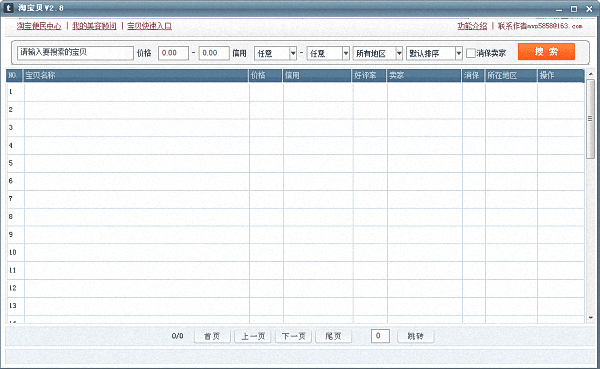Expand the 默认排序 sort dropdown
The height and width of the screenshot is (369, 600).
(434, 53)
